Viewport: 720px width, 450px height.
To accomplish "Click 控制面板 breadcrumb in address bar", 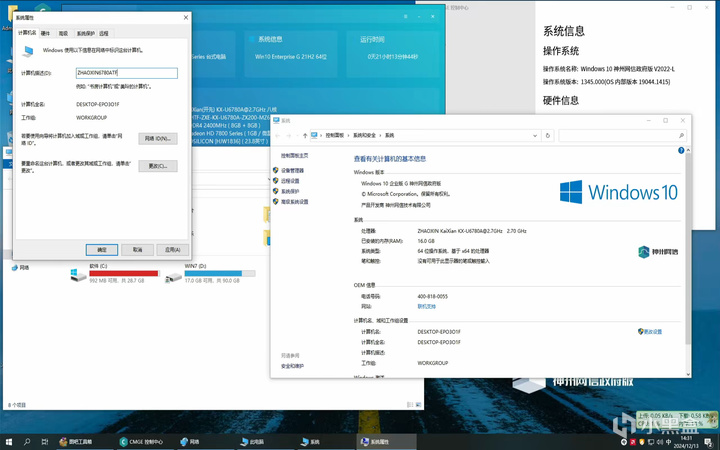I will coord(335,135).
